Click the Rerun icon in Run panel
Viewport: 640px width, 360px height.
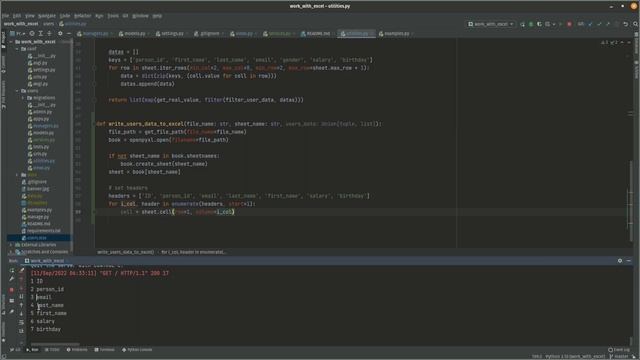(x=11, y=270)
